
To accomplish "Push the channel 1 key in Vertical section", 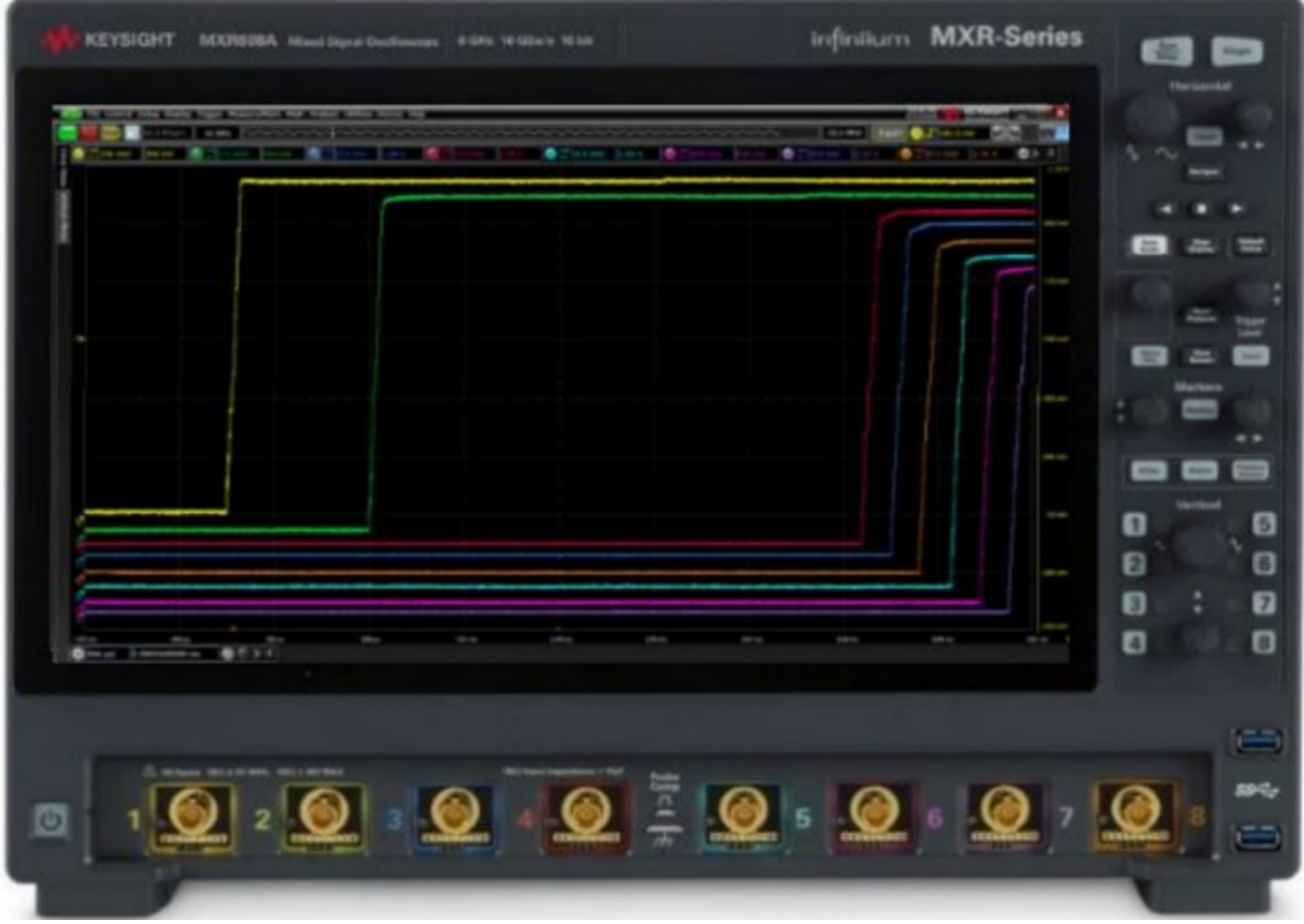I will [1134, 524].
